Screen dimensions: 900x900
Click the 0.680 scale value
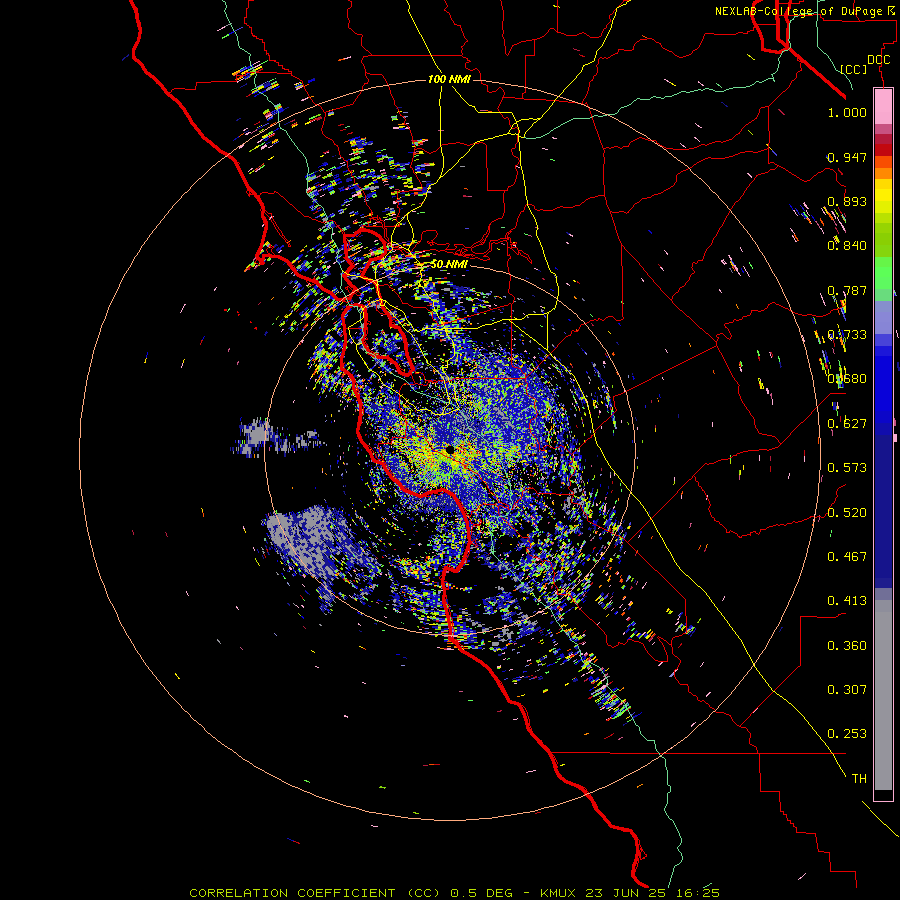(x=847, y=379)
